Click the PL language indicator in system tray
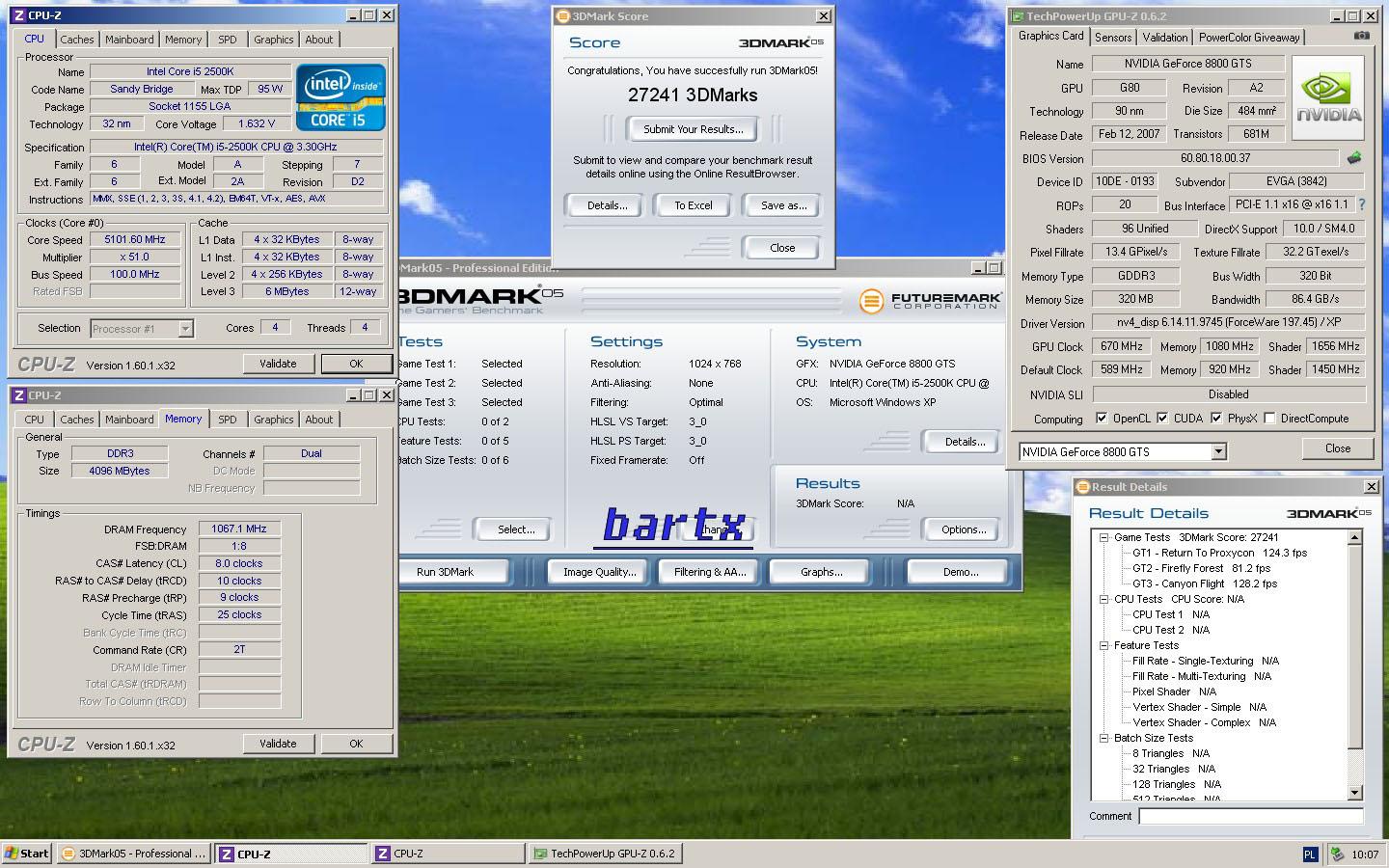1389x868 pixels. pos(1310,854)
